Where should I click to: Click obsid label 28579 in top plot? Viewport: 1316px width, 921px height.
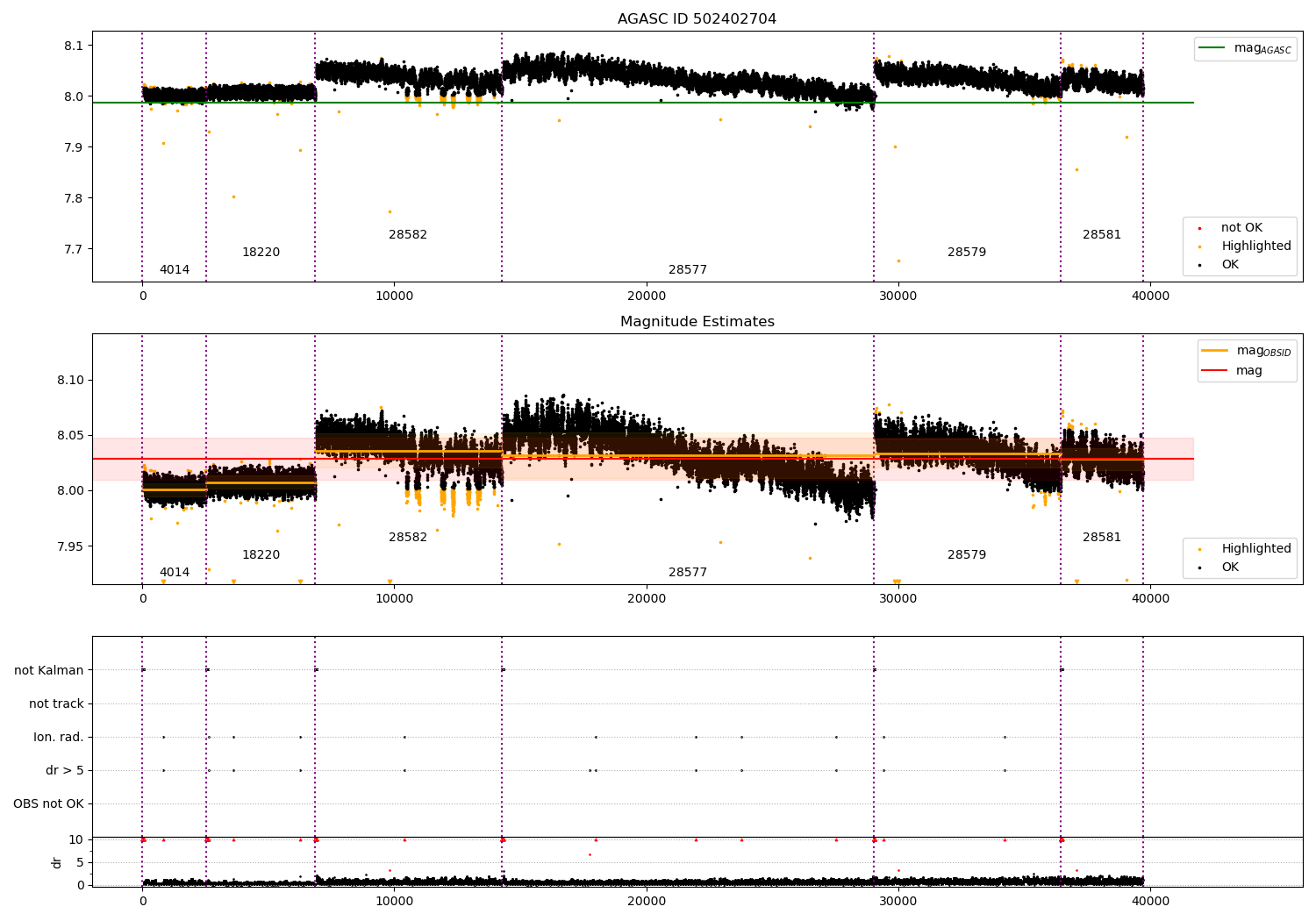coord(967,253)
